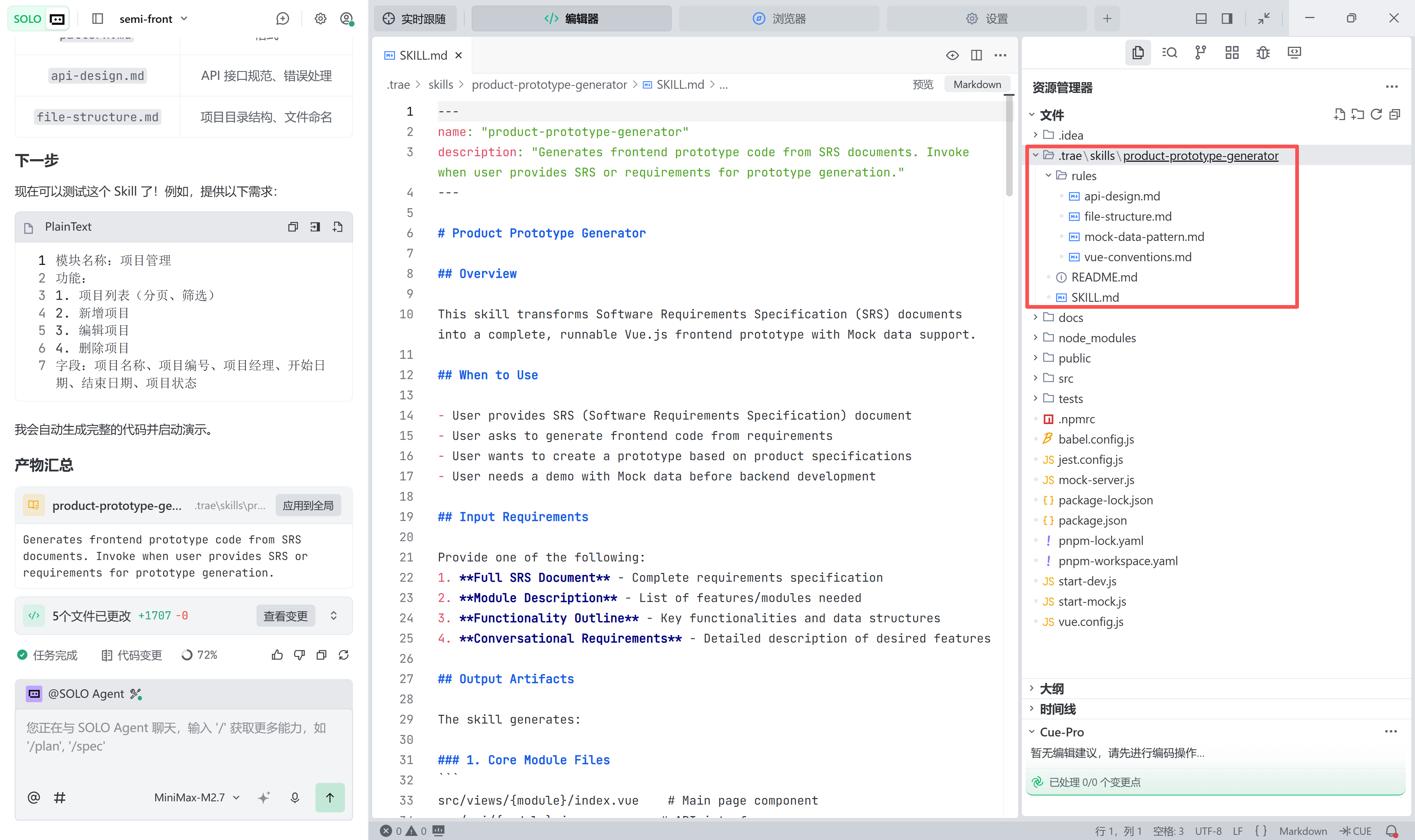Collapse all folders in explorer
This screenshot has height=840, width=1415.
point(1395,114)
